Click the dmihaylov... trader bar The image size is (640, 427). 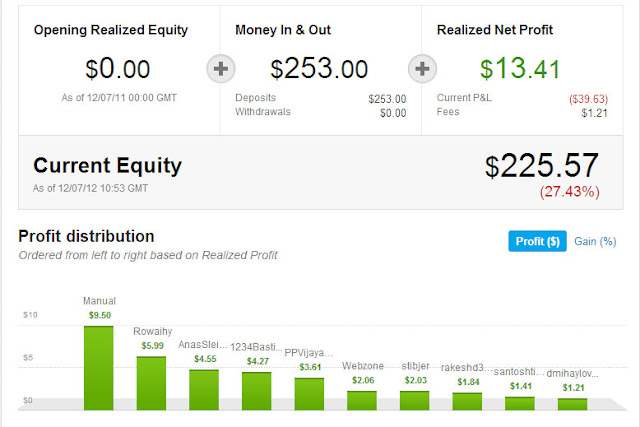click(x=572, y=403)
